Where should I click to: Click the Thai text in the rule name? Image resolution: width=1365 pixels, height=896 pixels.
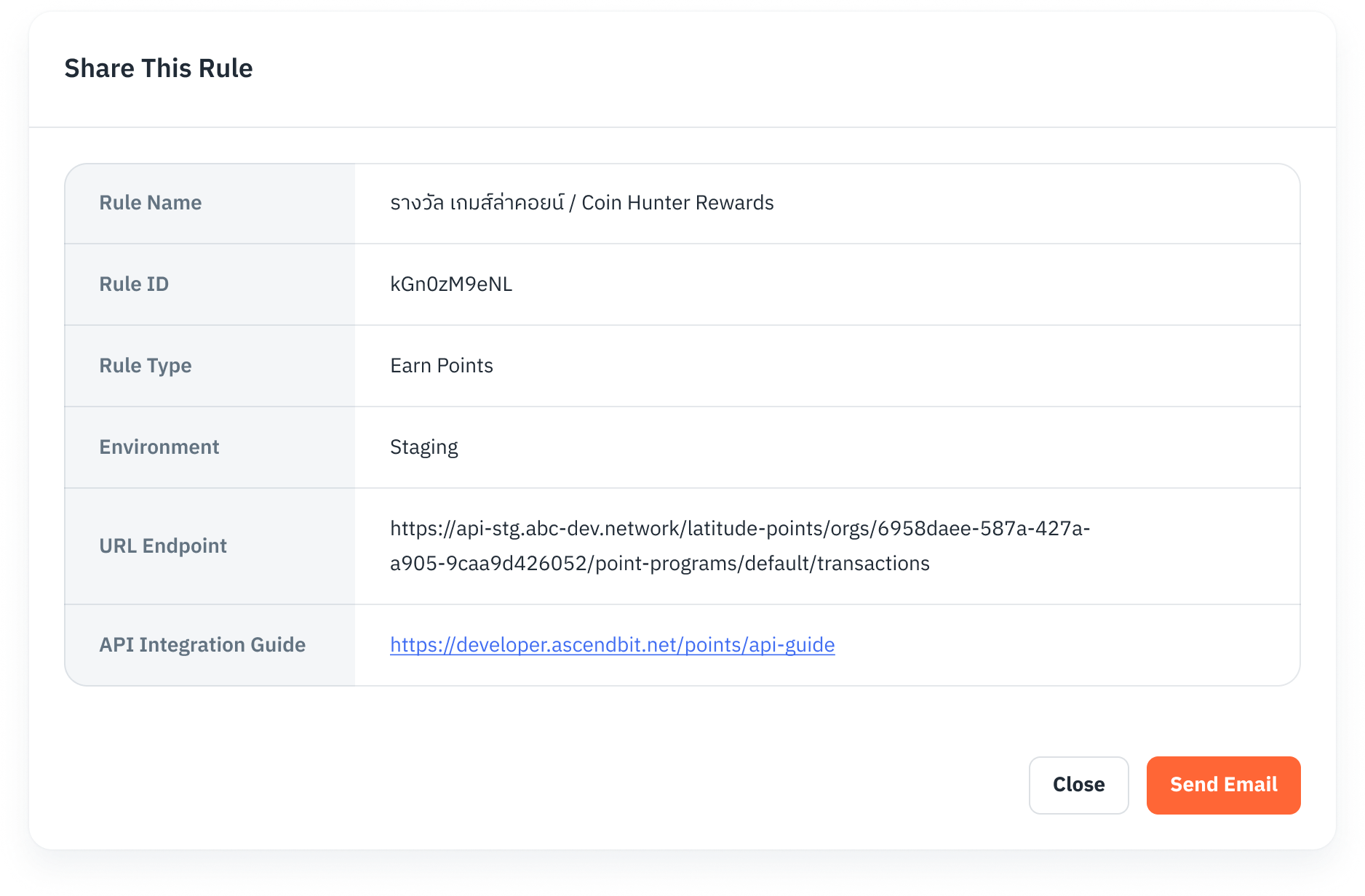[x=477, y=203]
